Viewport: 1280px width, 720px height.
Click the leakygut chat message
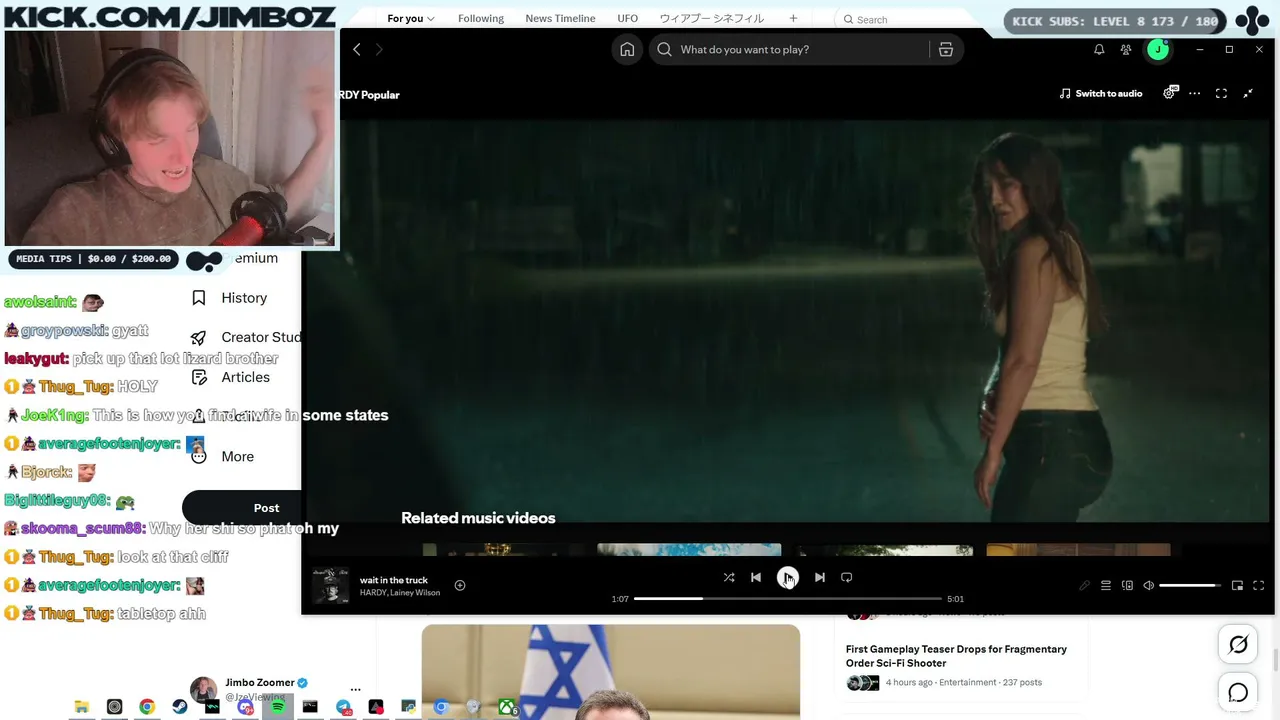141,358
